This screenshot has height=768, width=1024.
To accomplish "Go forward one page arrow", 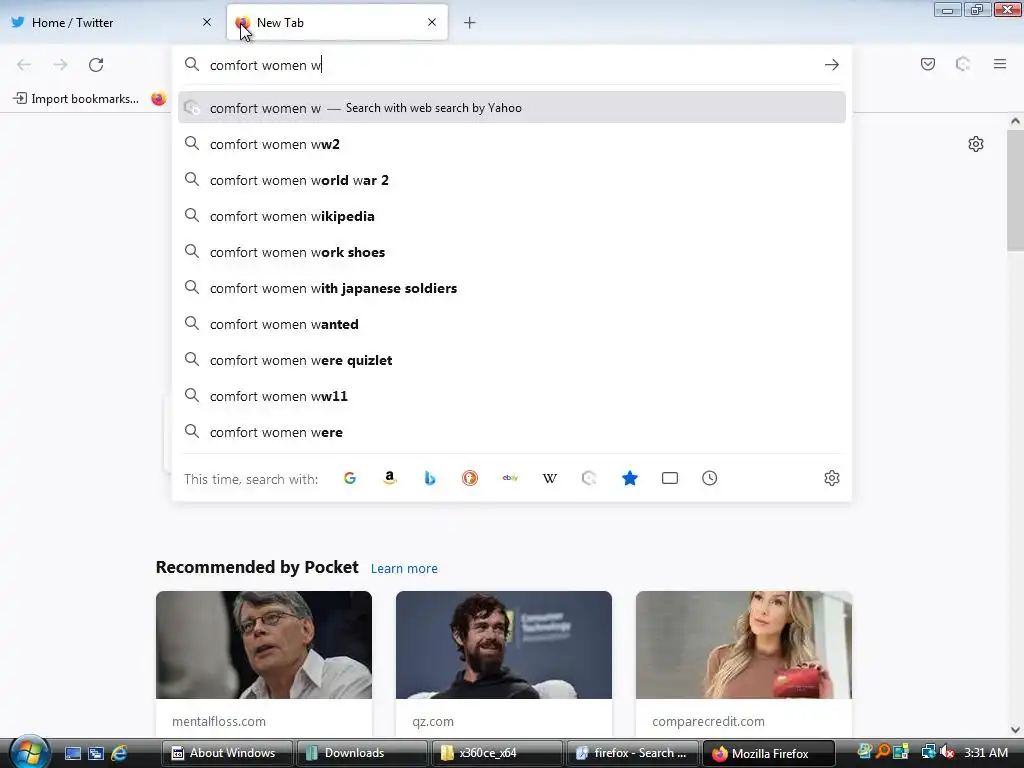I will coord(60,65).
